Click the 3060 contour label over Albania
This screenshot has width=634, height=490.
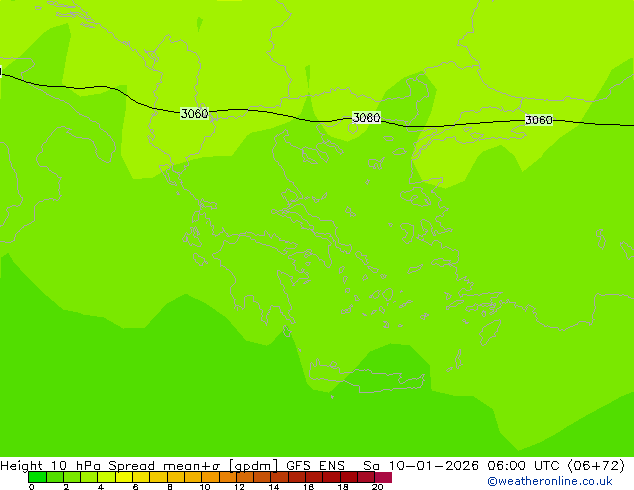(194, 114)
